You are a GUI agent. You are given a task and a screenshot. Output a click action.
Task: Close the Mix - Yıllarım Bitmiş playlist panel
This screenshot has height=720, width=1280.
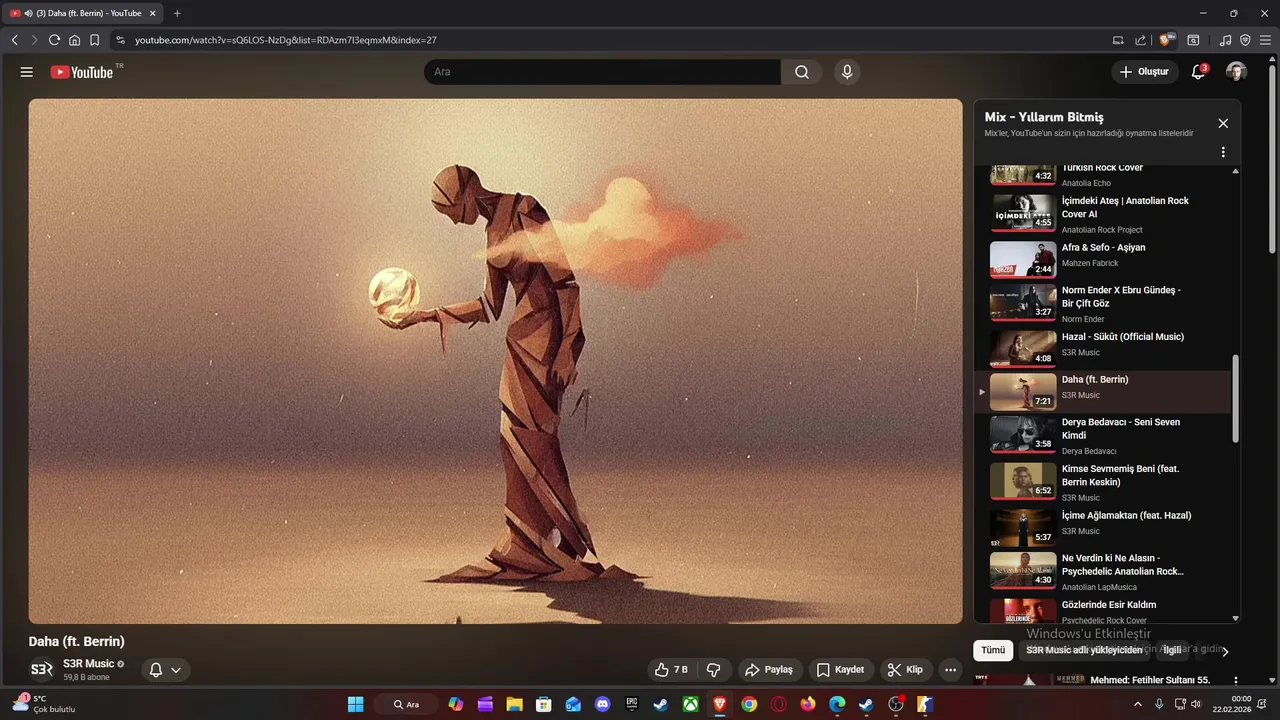coord(1223,123)
